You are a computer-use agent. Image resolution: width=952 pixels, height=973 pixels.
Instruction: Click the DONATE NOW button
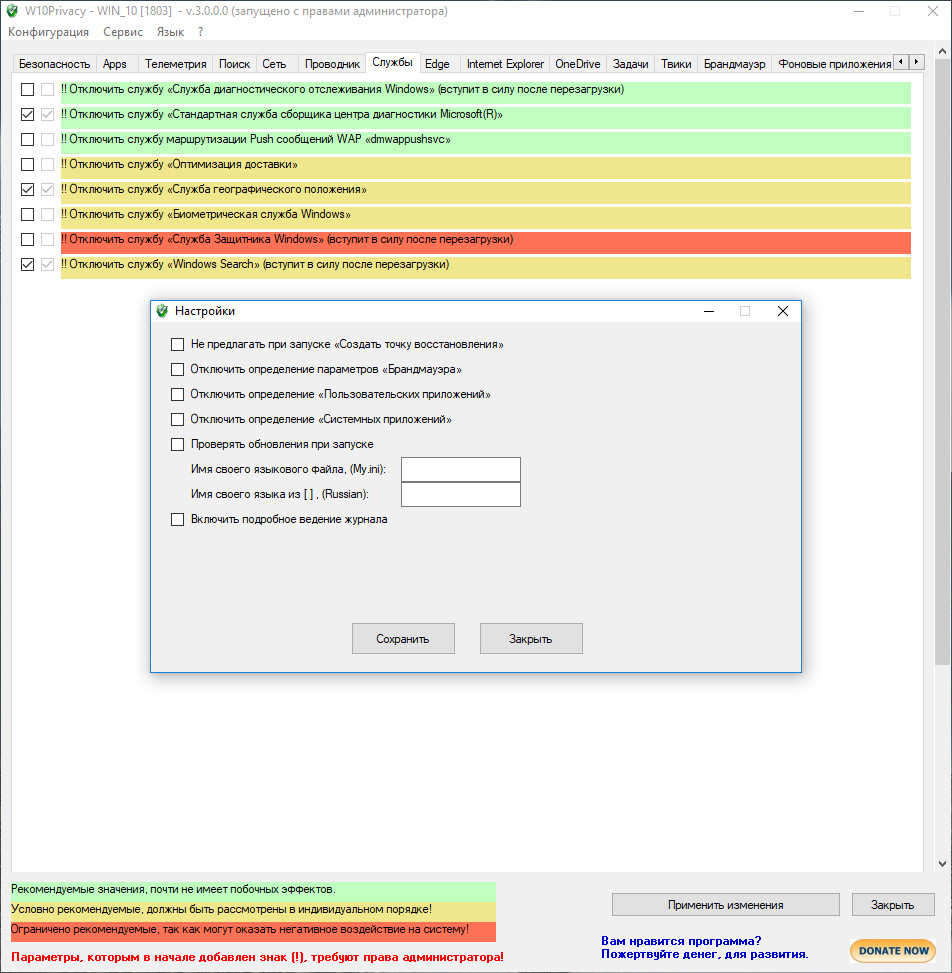(x=893, y=951)
